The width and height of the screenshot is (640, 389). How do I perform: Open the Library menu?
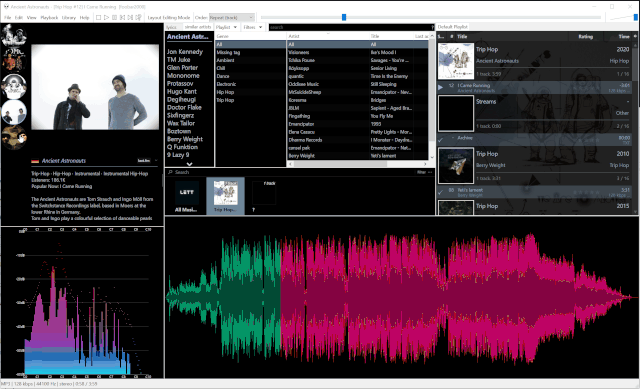pyautogui.click(x=69, y=18)
